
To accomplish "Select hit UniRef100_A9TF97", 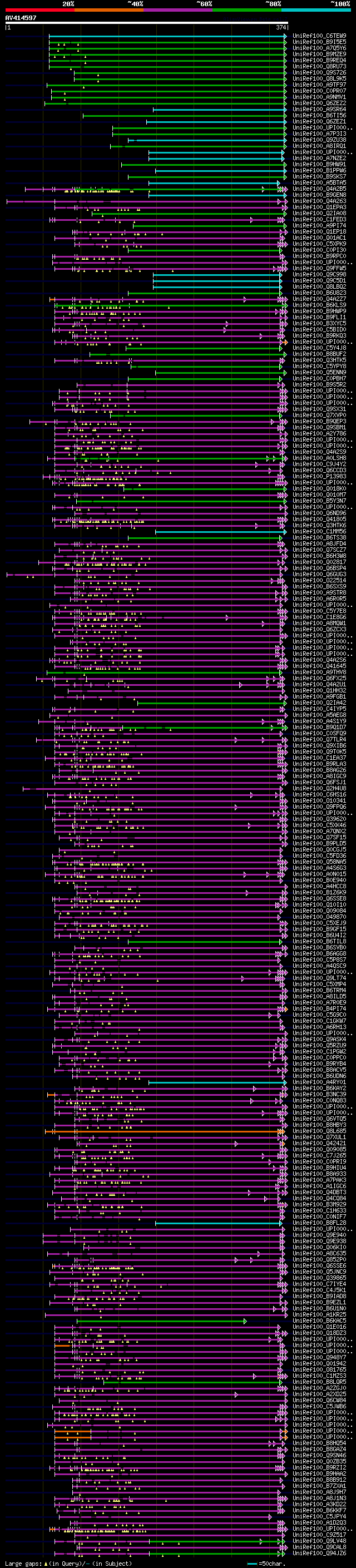I will click(319, 85).
